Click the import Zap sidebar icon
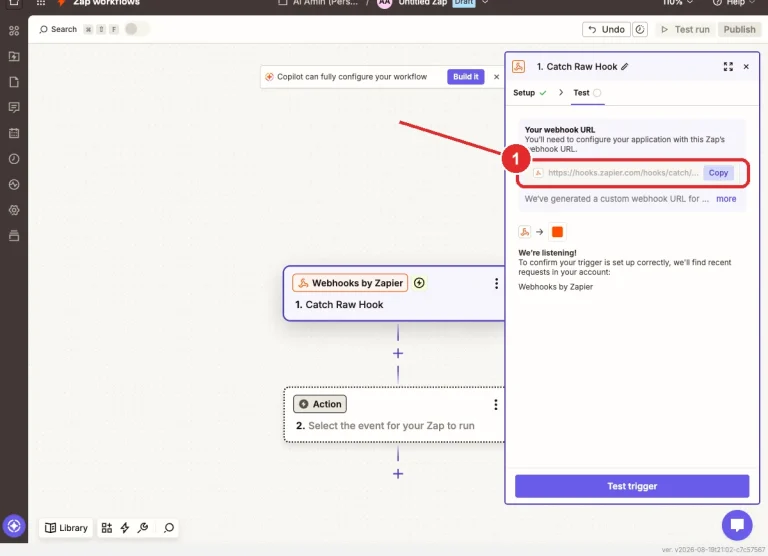Image resolution: width=768 pixels, height=556 pixels. tap(14, 56)
